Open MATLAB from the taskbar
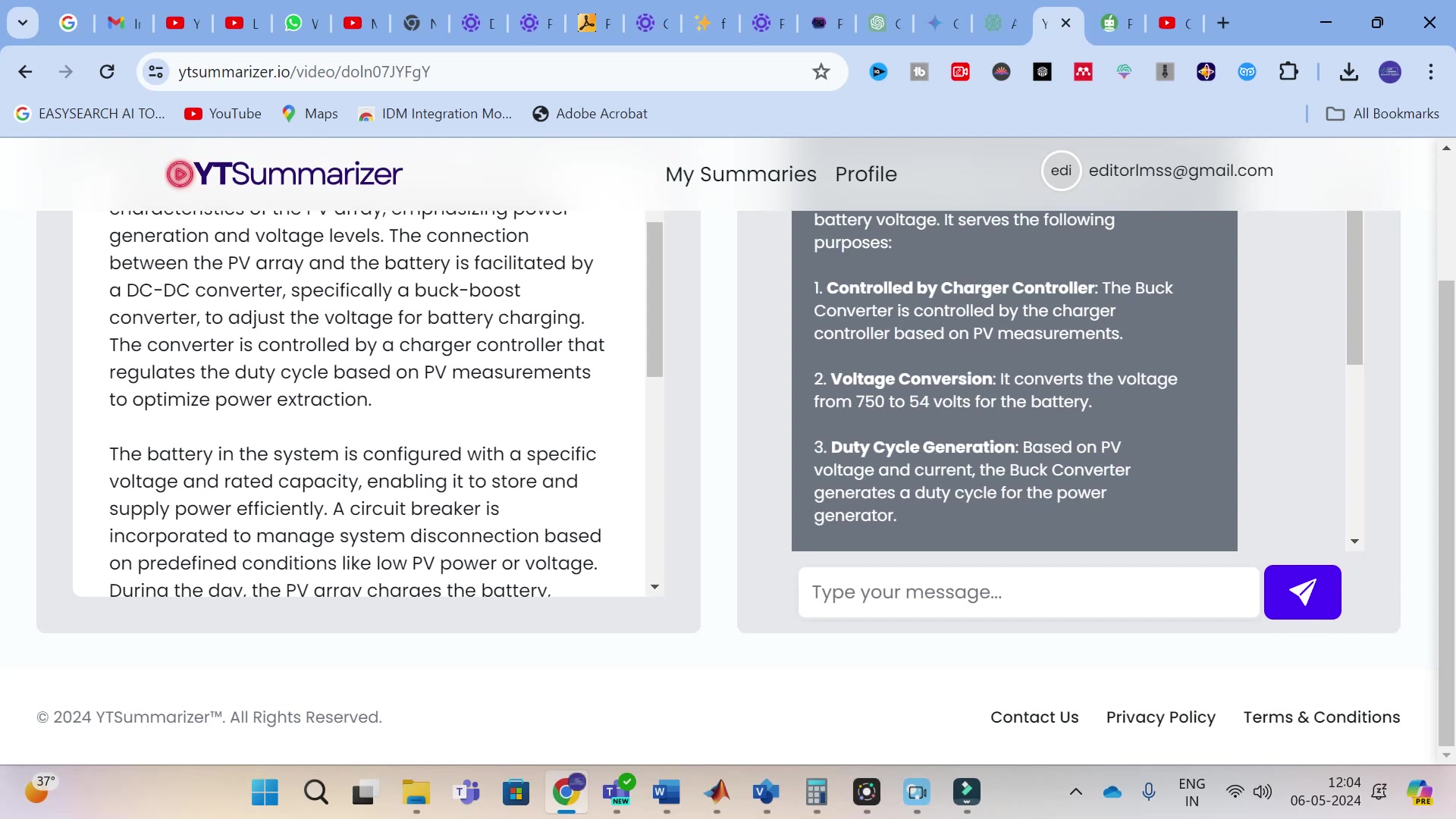The height and width of the screenshot is (819, 1456). (x=717, y=792)
